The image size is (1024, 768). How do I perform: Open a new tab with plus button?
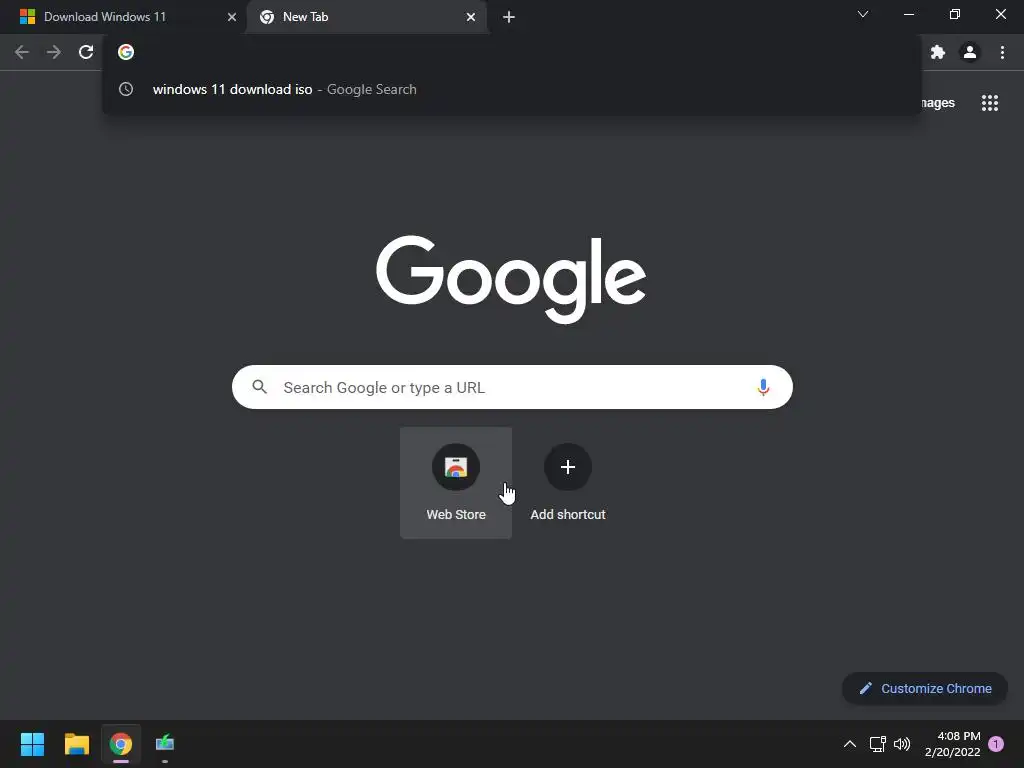point(509,17)
